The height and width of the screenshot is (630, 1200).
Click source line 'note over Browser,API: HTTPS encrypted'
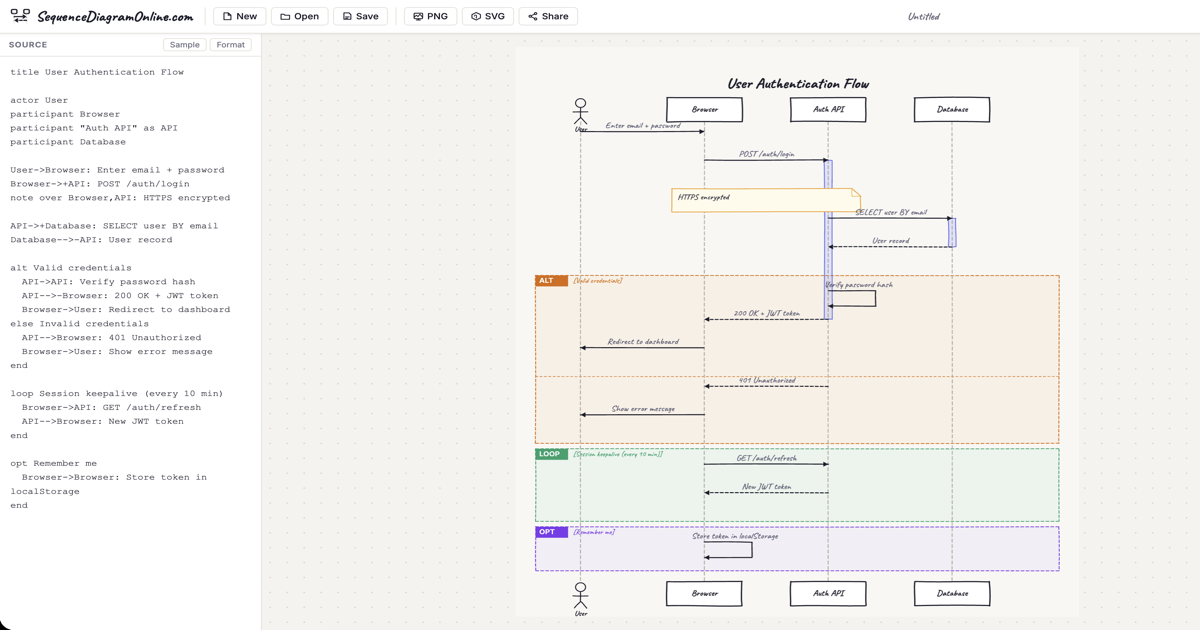tap(120, 198)
